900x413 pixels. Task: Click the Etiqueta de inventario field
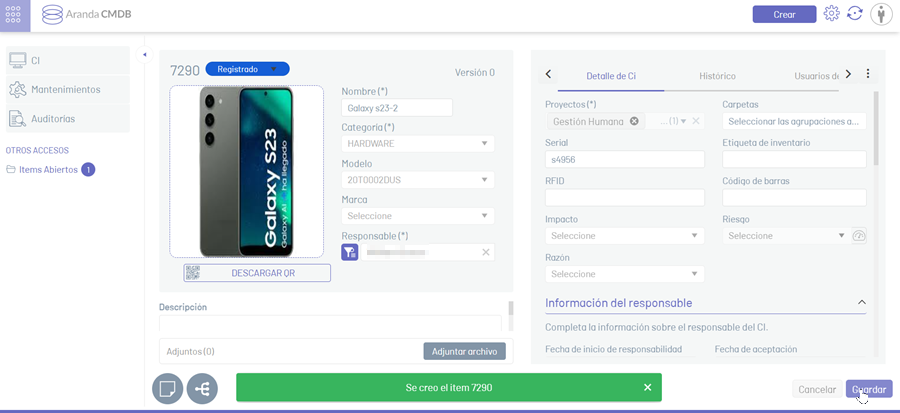(794, 159)
